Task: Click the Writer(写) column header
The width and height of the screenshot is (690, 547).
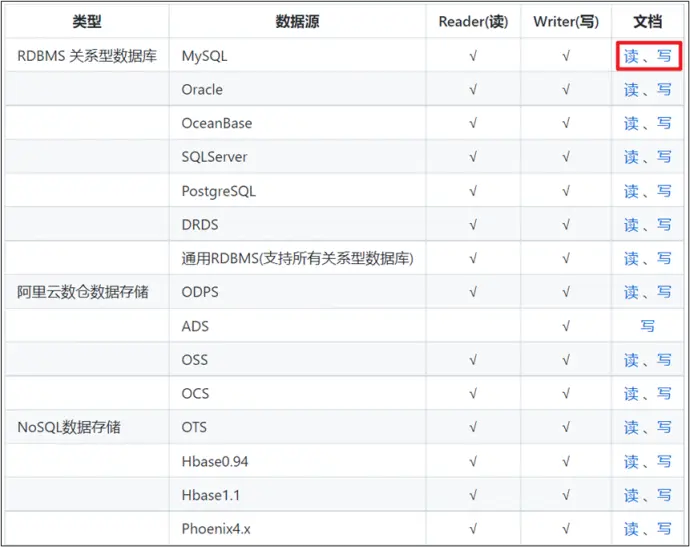Action: pos(566,22)
